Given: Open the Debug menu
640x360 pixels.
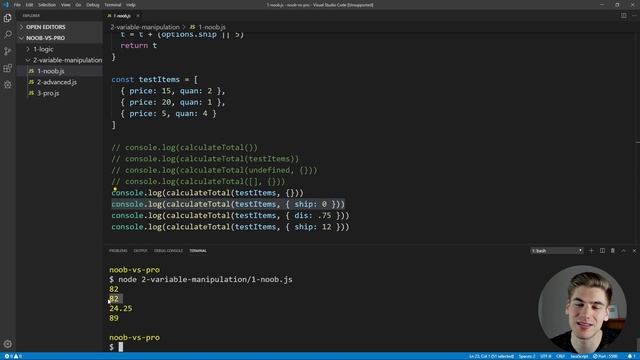Looking at the screenshot, I should pos(93,5).
